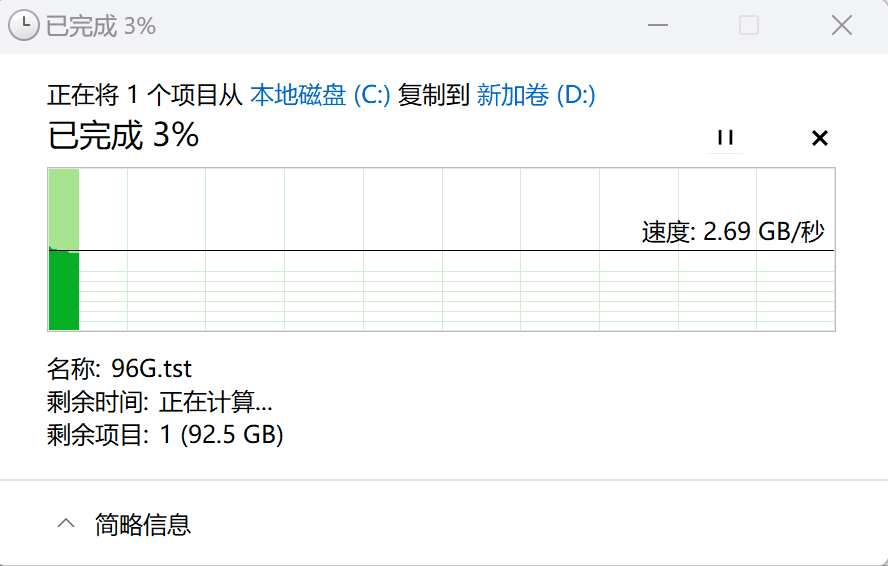Click the dark green progress bar area
This screenshot has width=888, height=566.
64,290
